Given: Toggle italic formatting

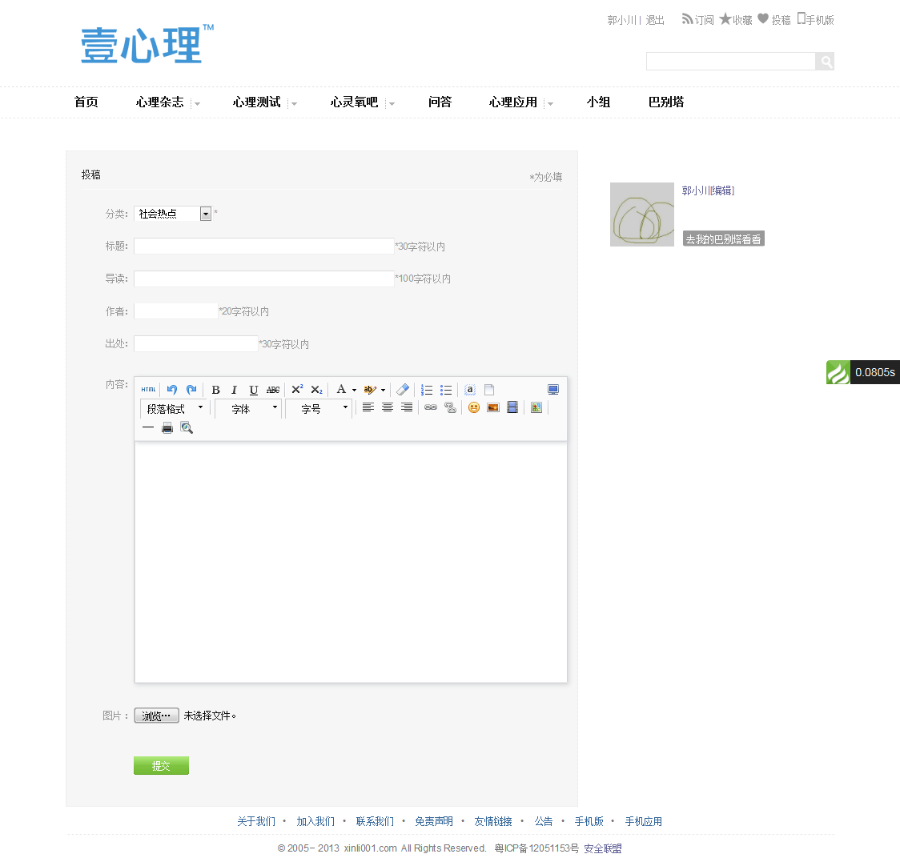Looking at the screenshot, I should click(x=232, y=389).
